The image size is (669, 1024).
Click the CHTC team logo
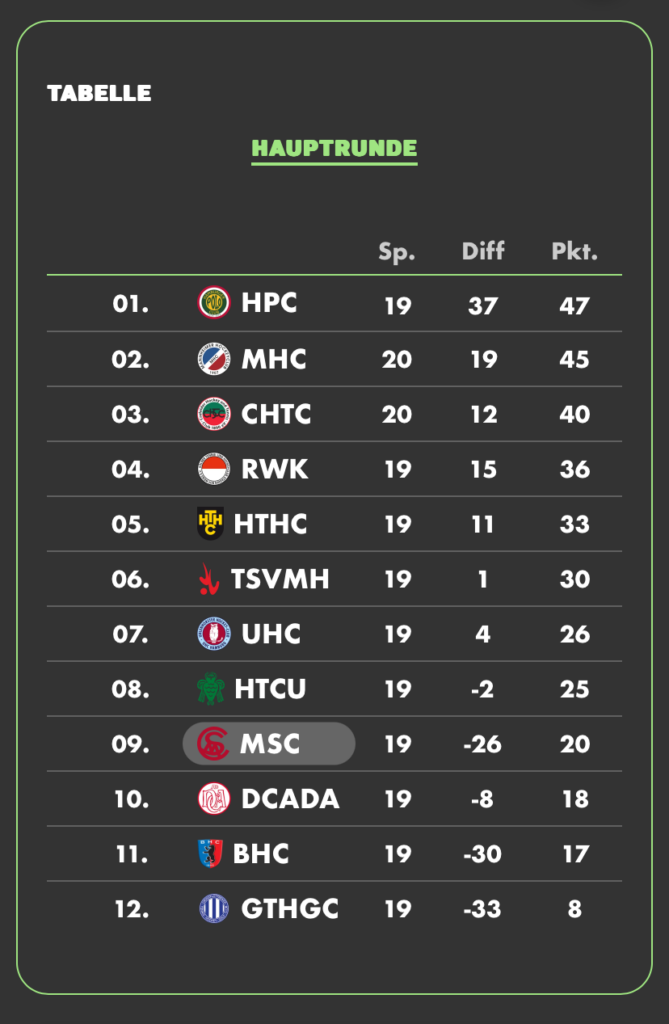[x=214, y=414]
